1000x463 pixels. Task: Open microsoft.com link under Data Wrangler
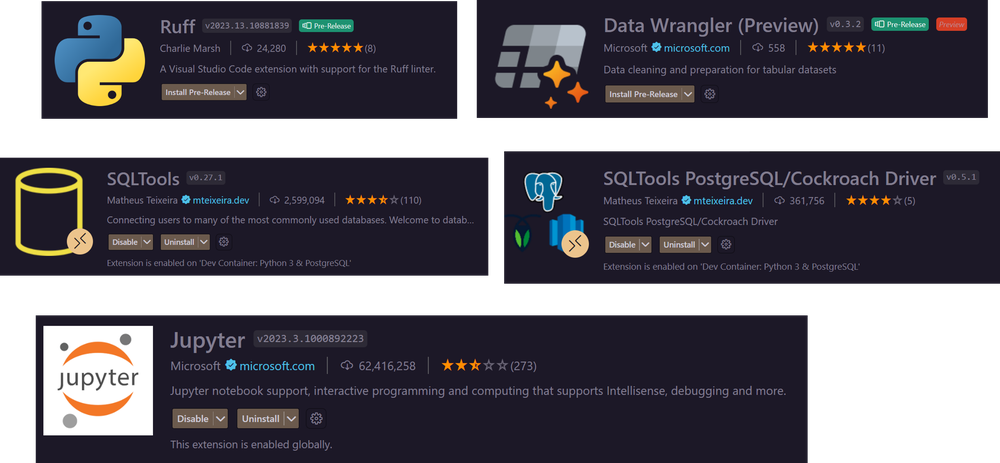coord(696,48)
